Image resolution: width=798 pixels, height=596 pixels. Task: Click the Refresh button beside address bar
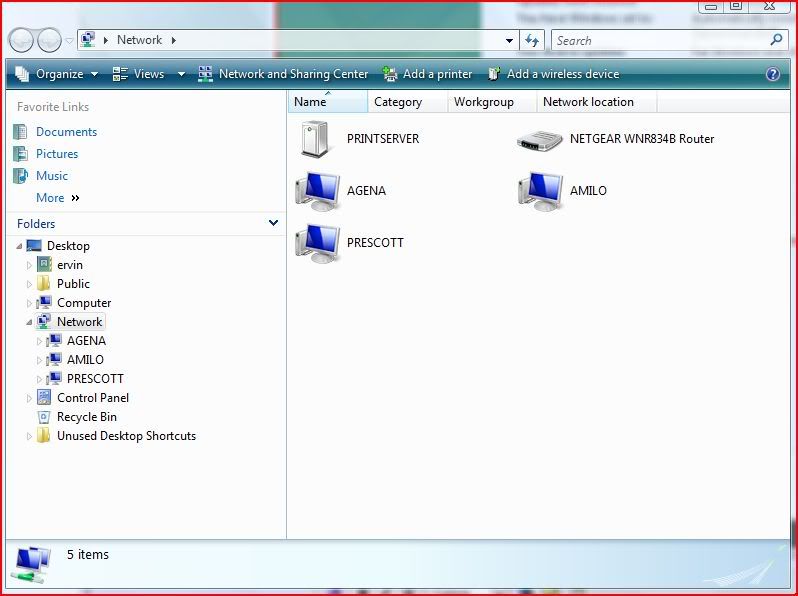click(x=532, y=40)
